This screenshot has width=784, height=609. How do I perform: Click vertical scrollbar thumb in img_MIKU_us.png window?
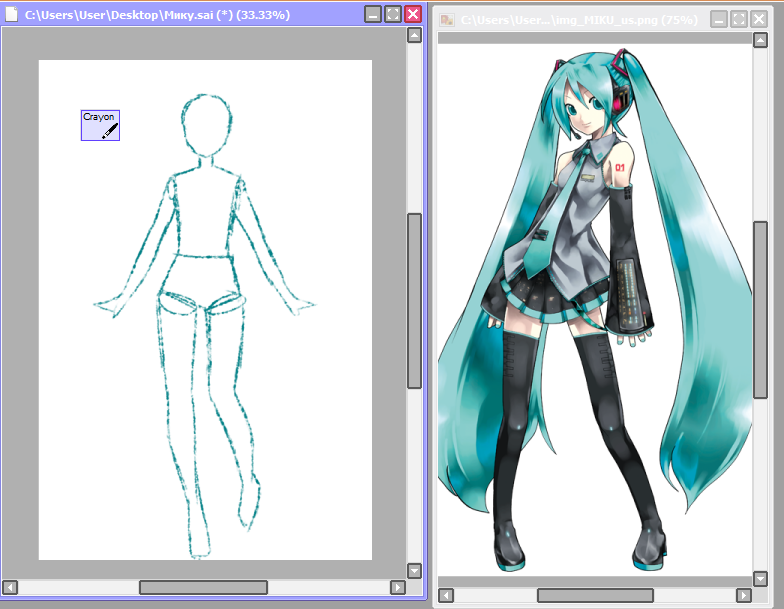tap(760, 310)
